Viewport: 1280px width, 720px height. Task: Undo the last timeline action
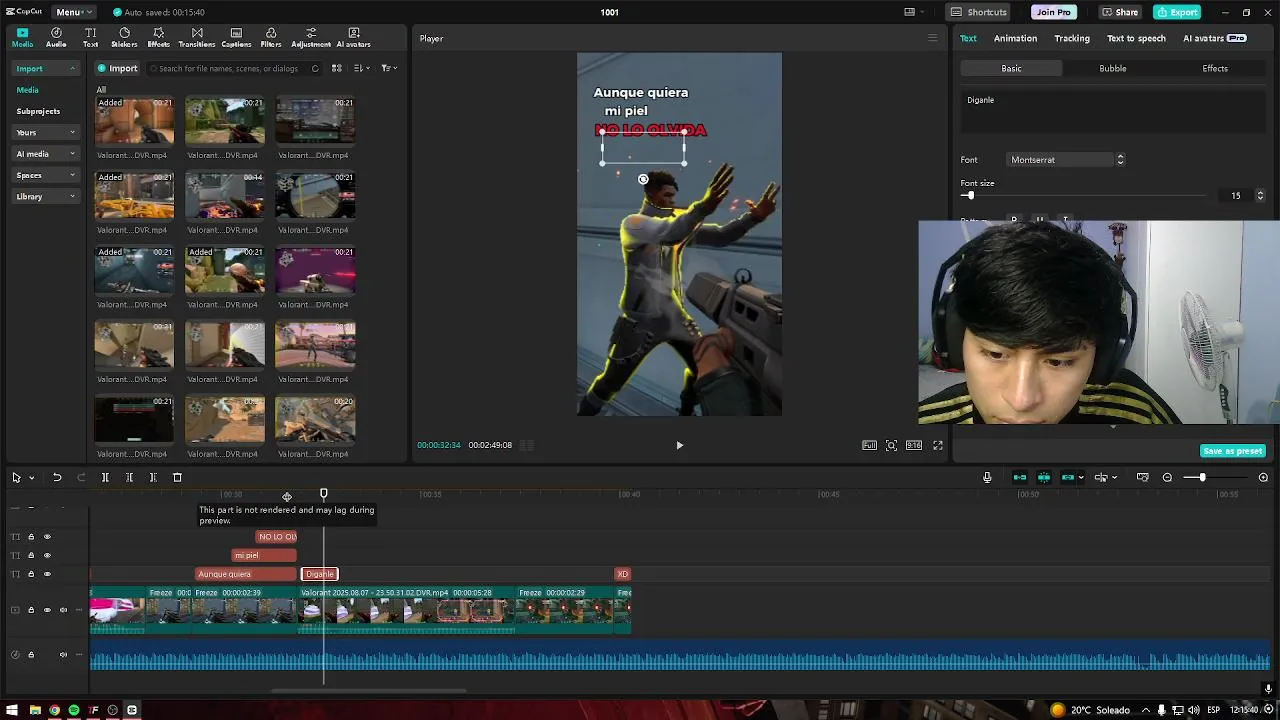57,478
